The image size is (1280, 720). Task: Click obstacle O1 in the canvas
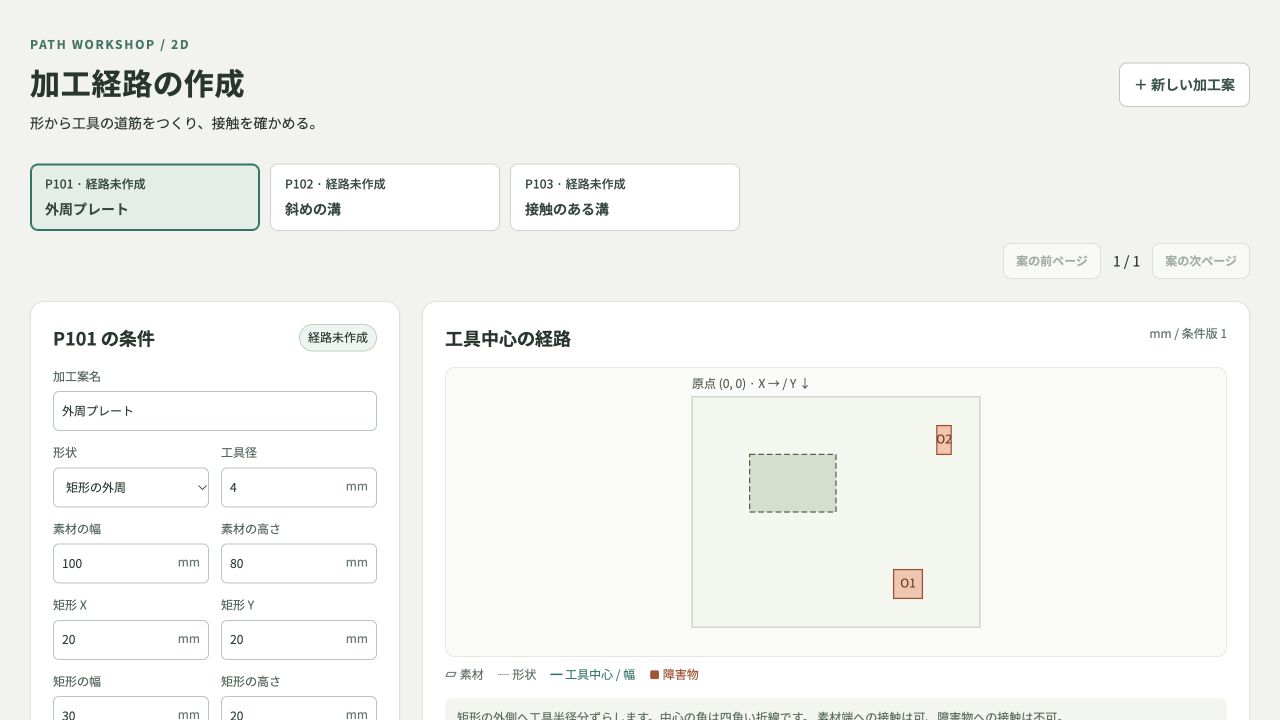click(x=908, y=584)
